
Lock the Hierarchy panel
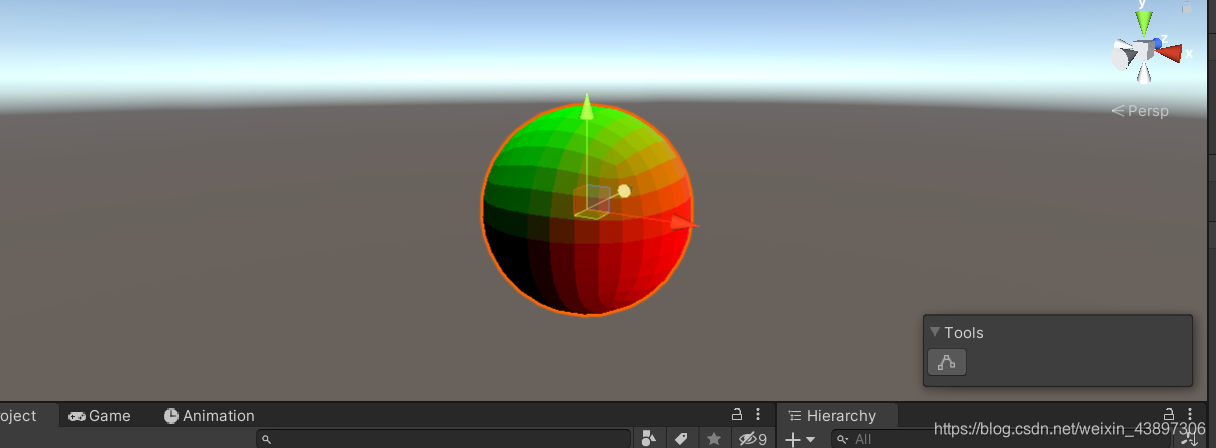[1169, 414]
